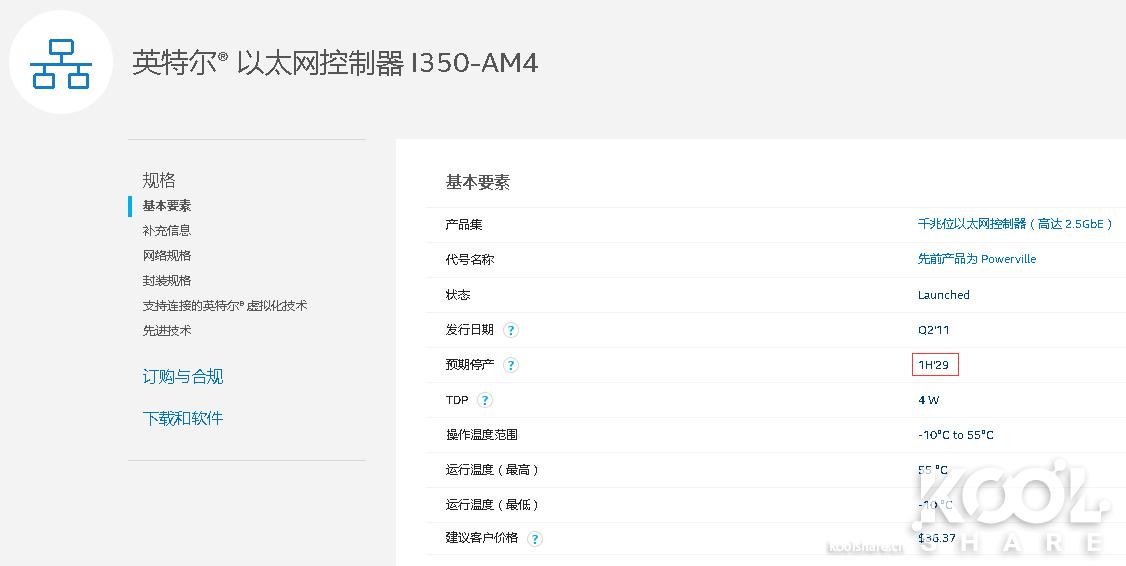Go to 封装规格 section

(x=167, y=281)
